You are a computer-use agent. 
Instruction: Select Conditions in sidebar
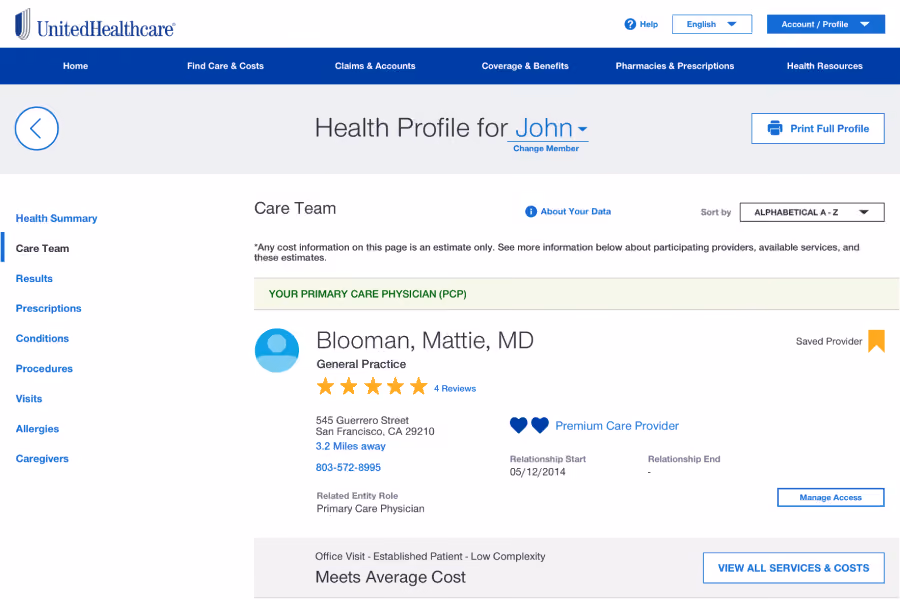click(x=42, y=338)
